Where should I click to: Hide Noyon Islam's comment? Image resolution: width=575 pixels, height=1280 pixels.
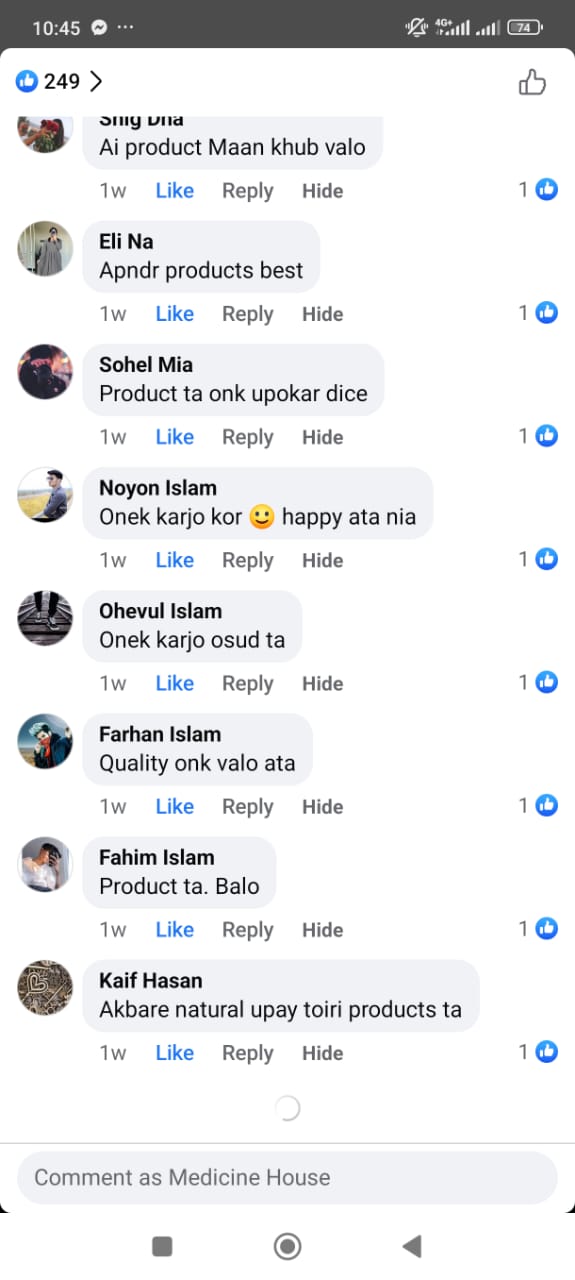point(323,560)
